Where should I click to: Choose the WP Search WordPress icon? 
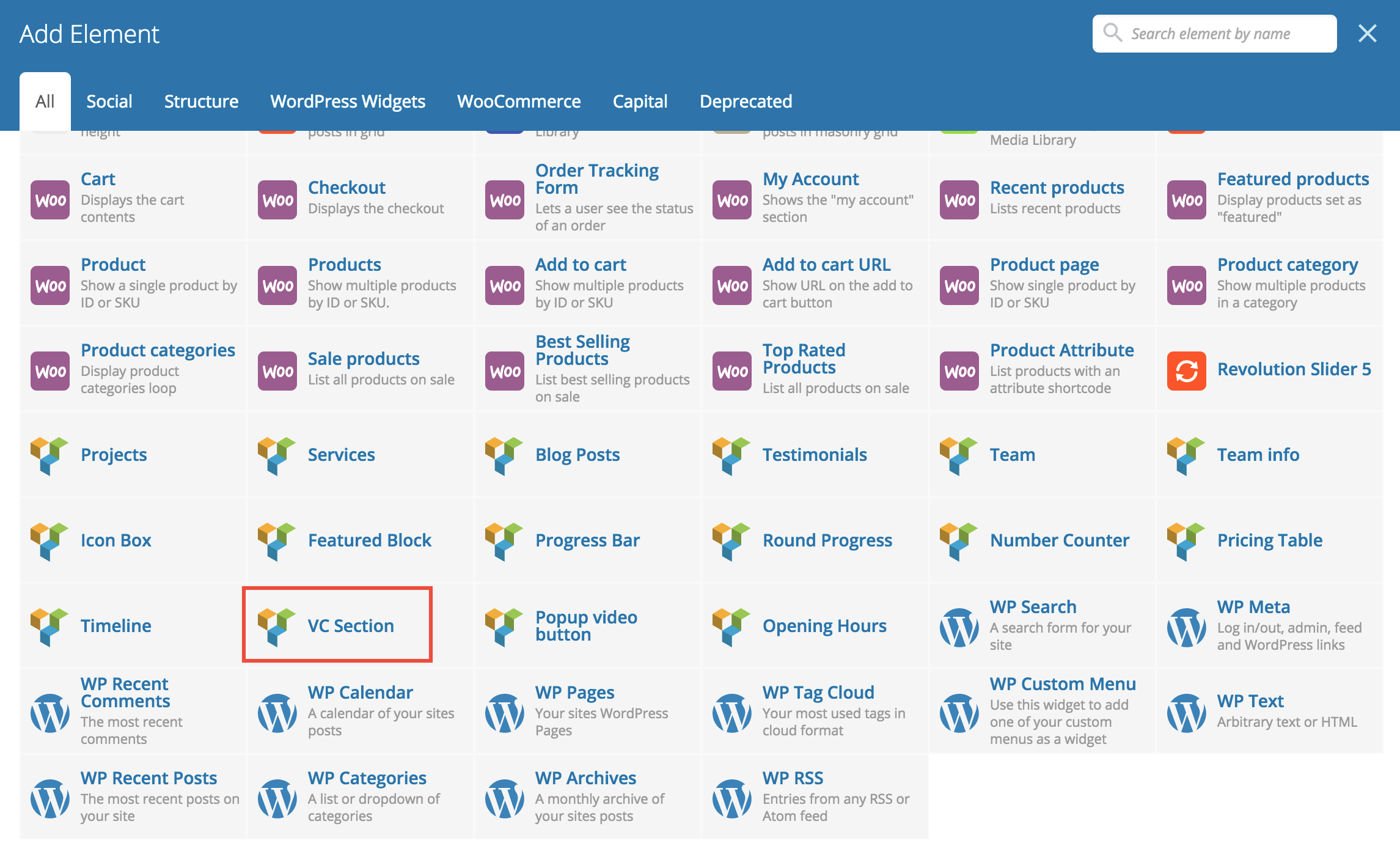pyautogui.click(x=959, y=627)
